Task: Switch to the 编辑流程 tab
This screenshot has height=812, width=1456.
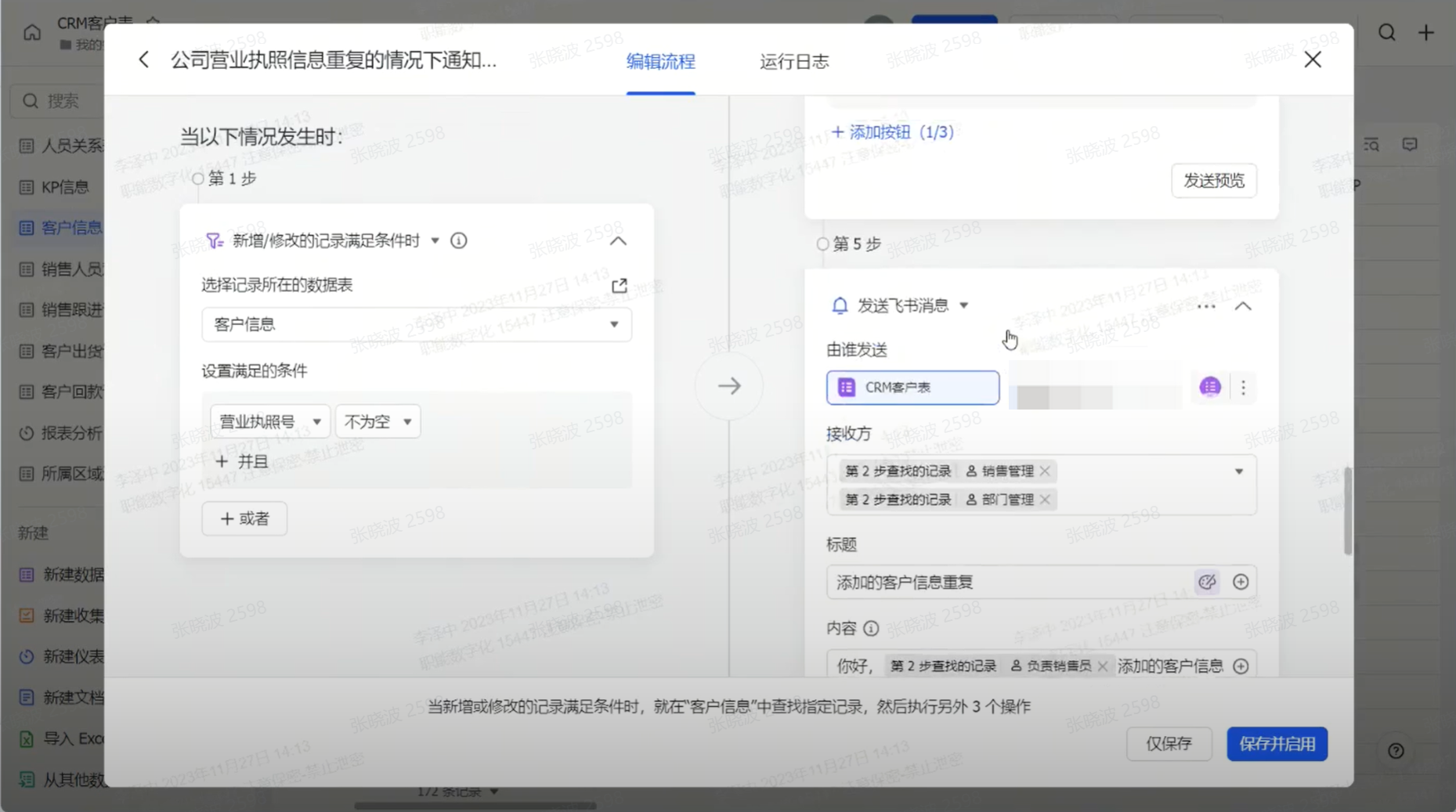Action: tap(660, 62)
